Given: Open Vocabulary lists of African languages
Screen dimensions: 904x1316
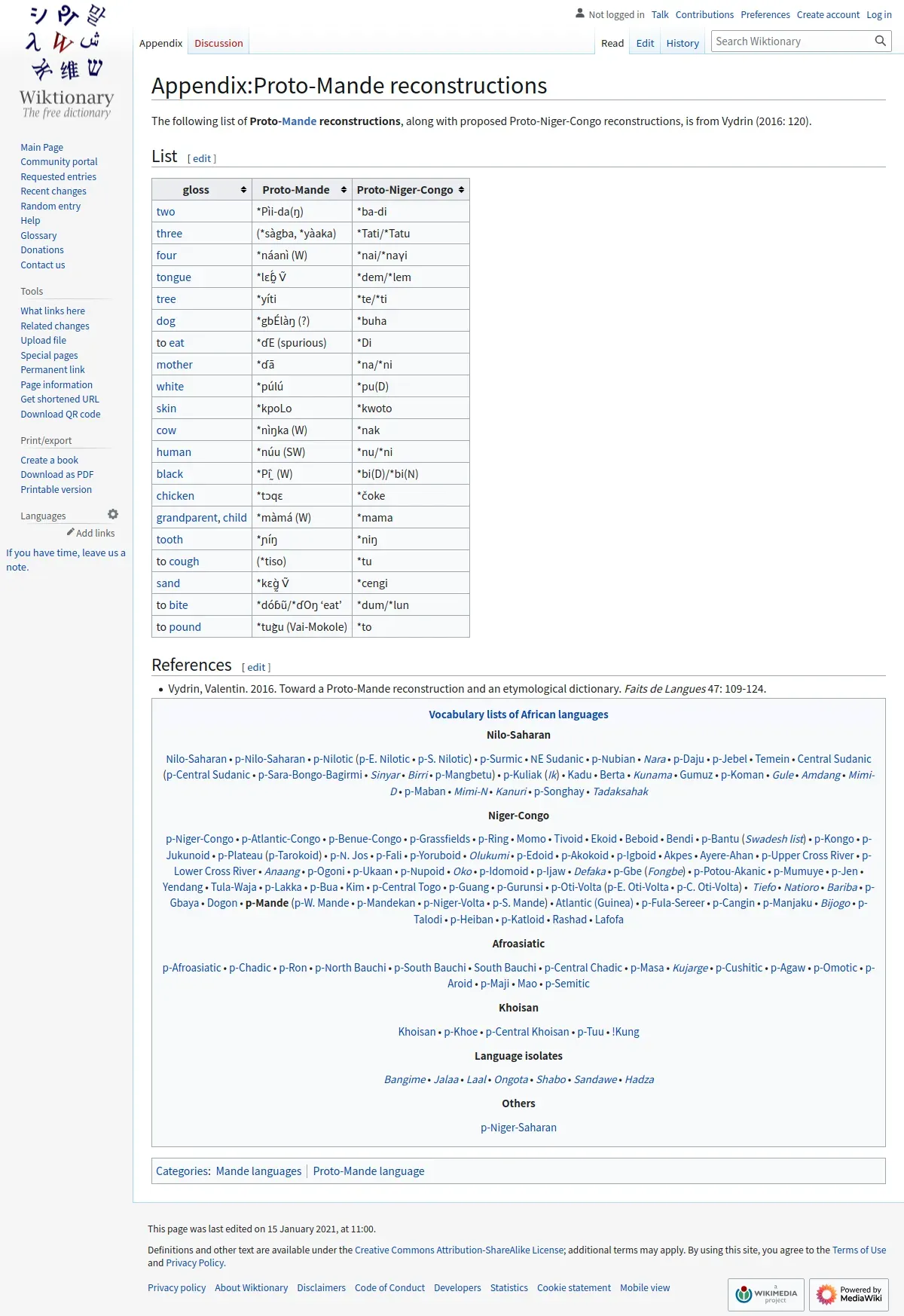Looking at the screenshot, I should 518,714.
